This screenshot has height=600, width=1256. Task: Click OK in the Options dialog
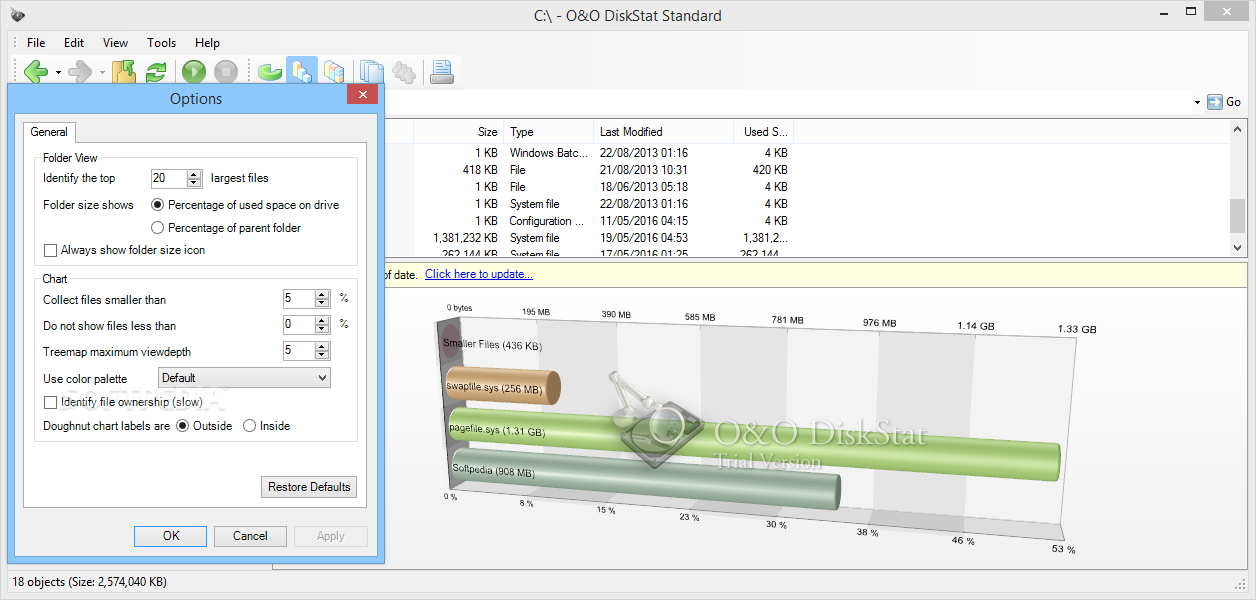pos(171,536)
